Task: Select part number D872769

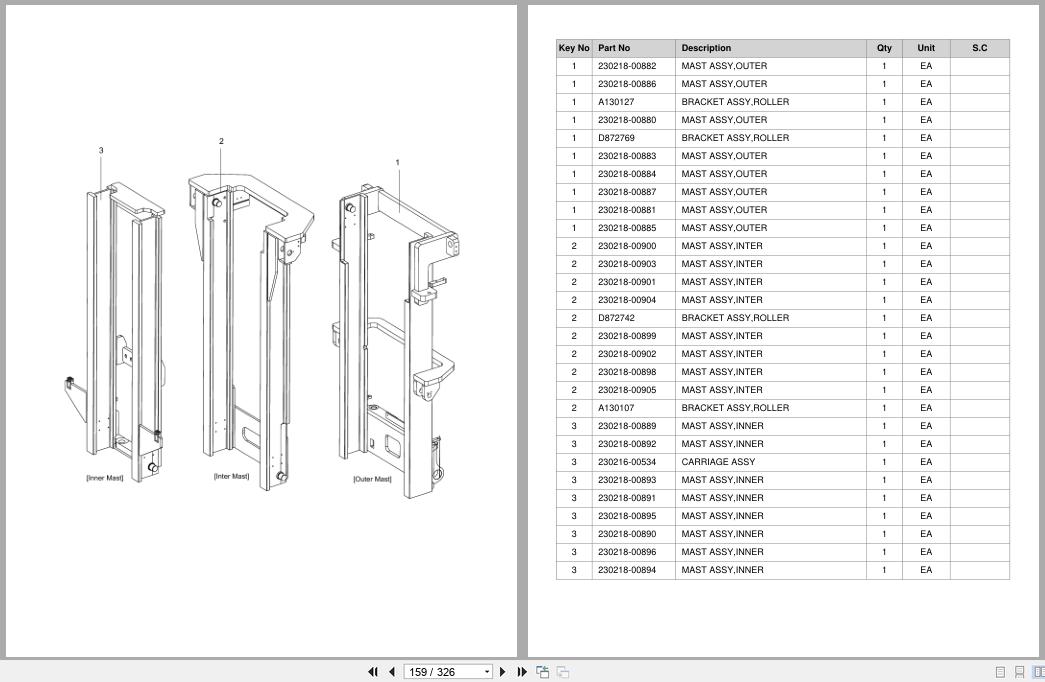Action: coord(616,138)
